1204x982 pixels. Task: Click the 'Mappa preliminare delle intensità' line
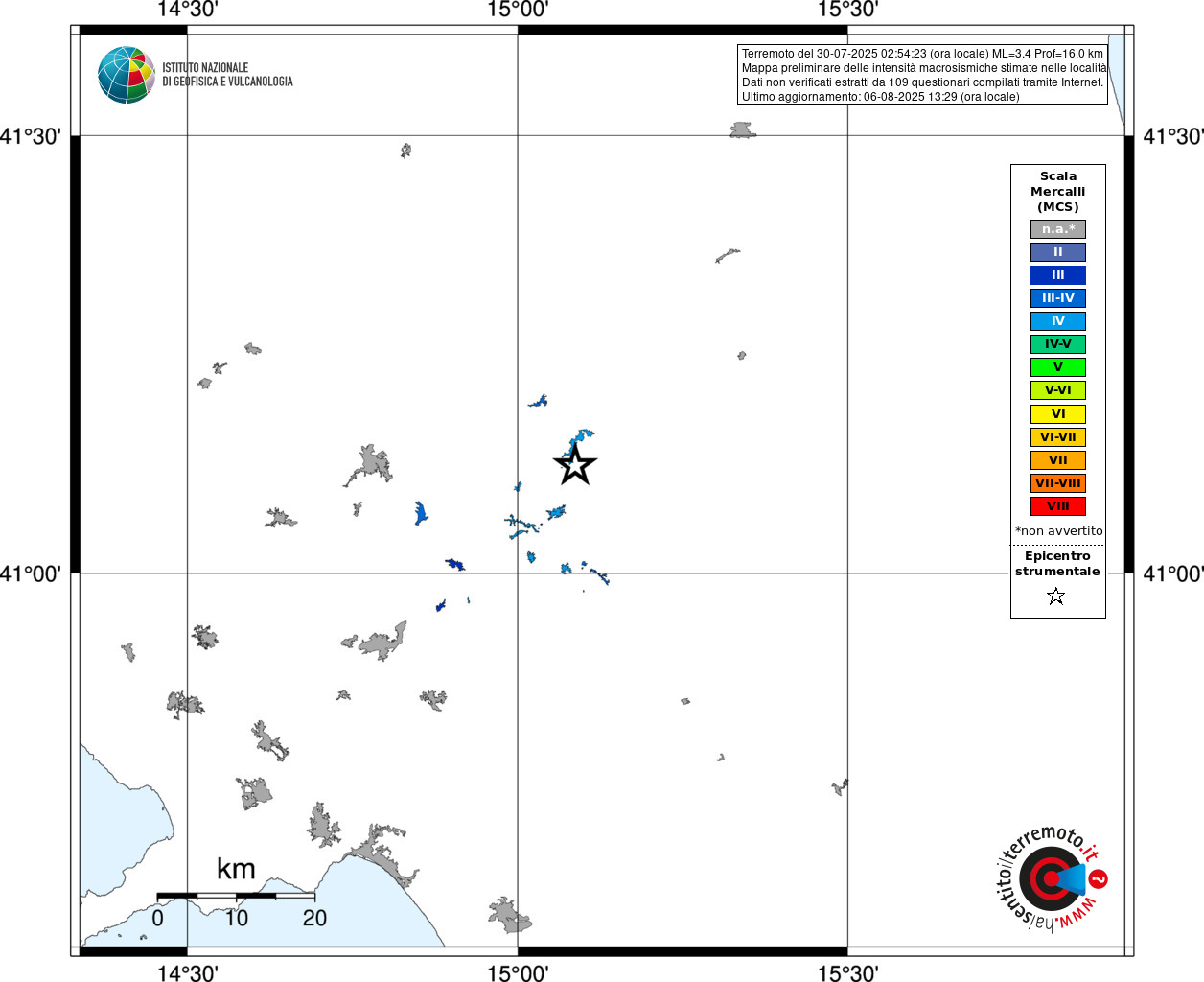tap(924, 68)
